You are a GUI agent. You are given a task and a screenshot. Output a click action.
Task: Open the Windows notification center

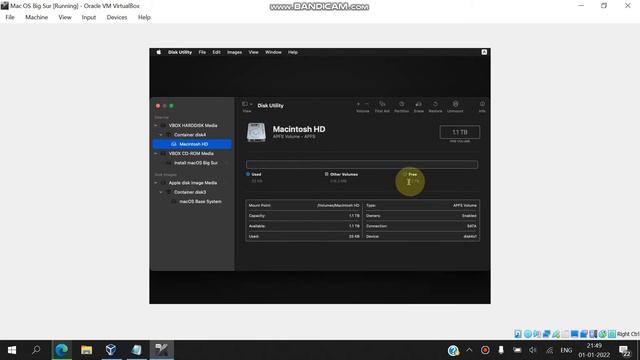[x=624, y=350]
